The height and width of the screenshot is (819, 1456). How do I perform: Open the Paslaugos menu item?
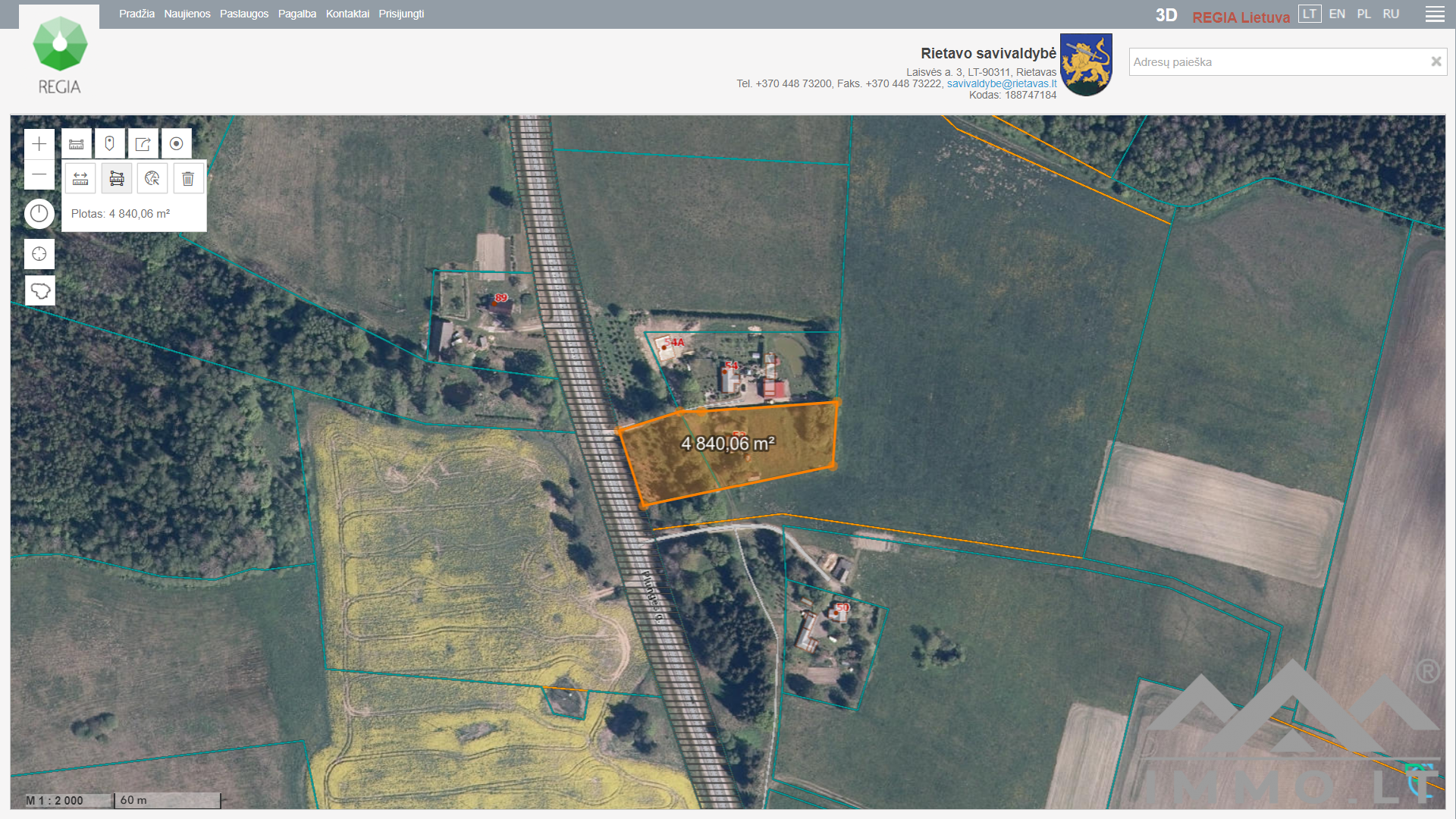[244, 14]
